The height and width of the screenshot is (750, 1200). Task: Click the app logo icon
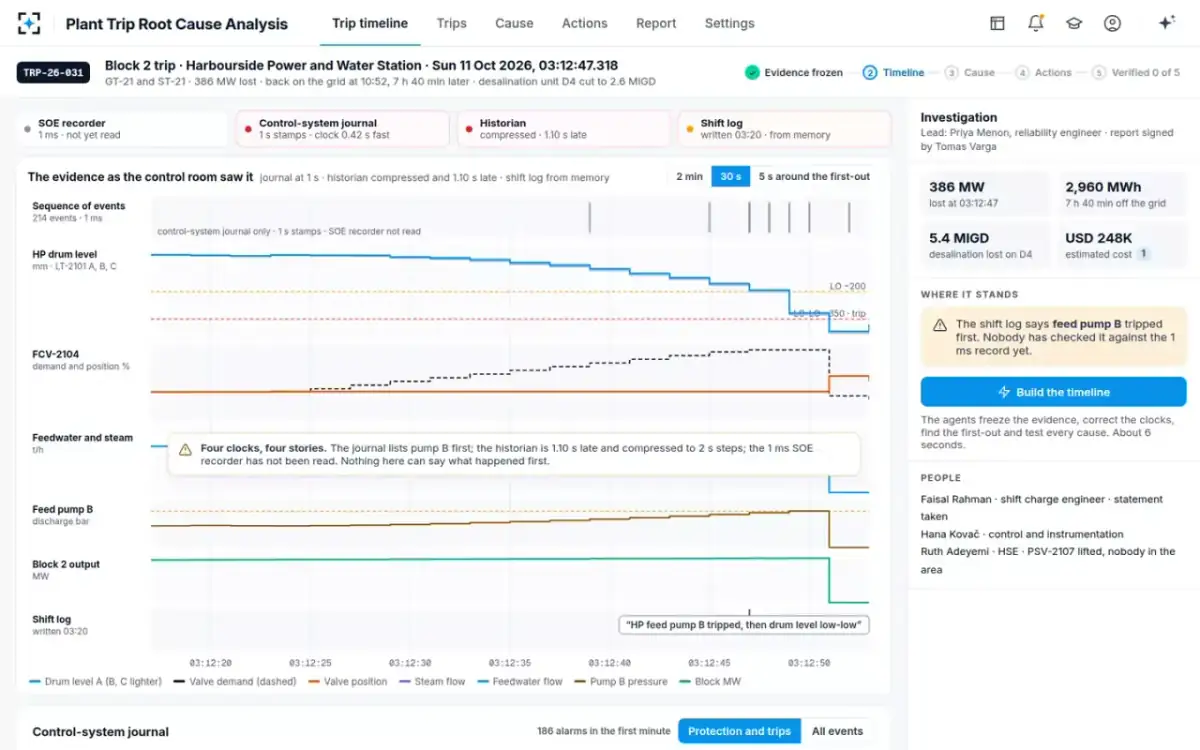tap(29, 23)
